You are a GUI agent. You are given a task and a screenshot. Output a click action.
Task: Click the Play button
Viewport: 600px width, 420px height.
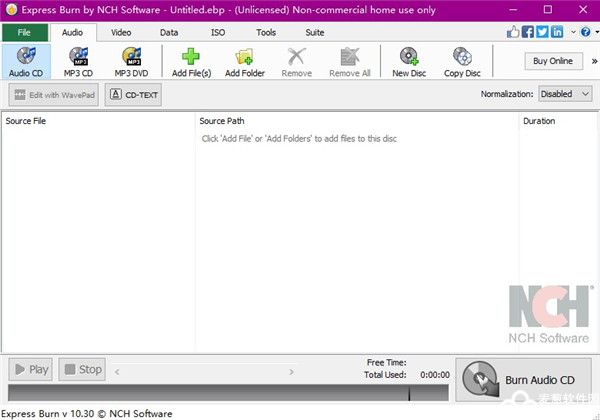tap(31, 369)
